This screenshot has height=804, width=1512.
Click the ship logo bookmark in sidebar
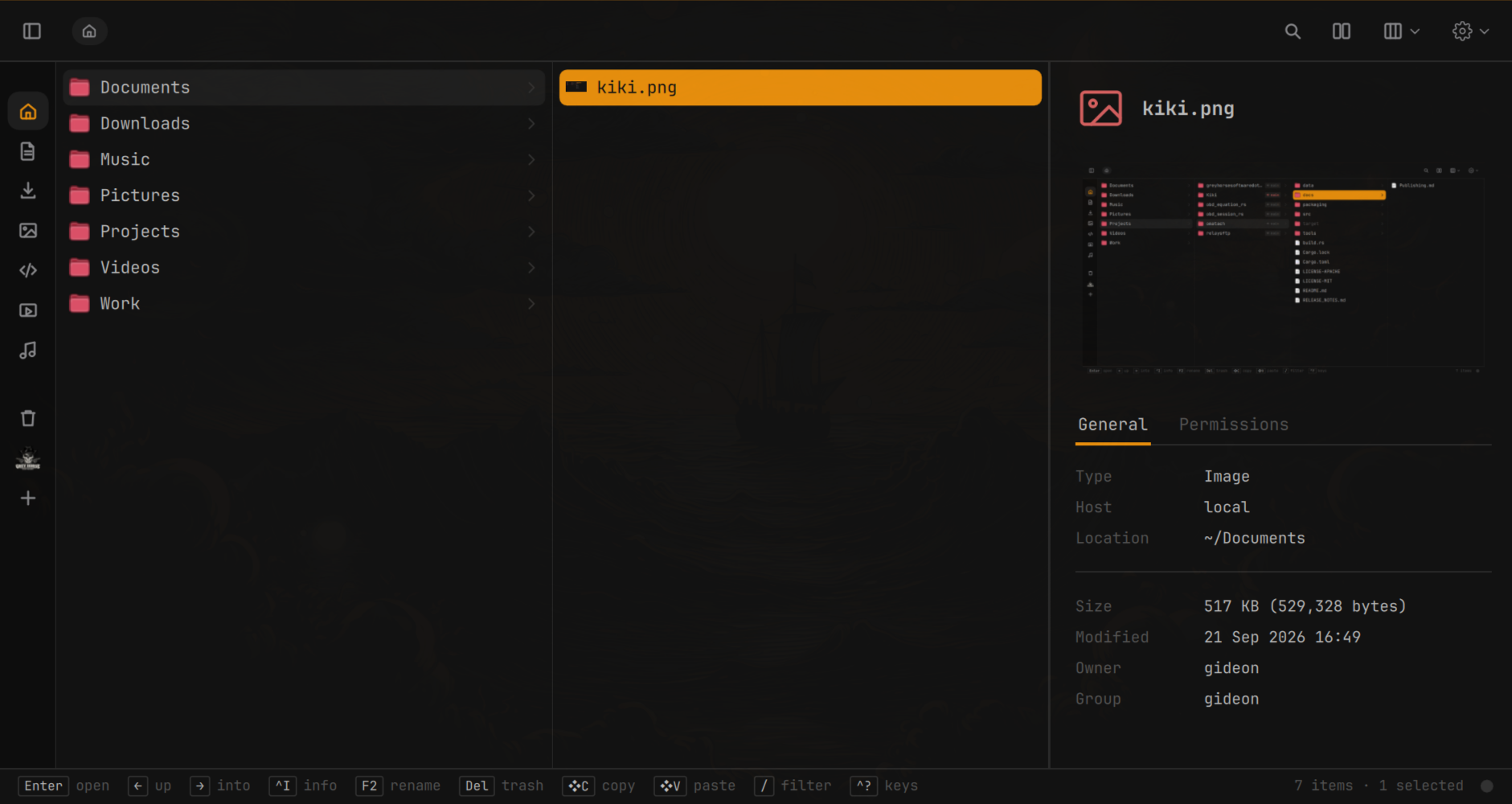click(x=28, y=458)
